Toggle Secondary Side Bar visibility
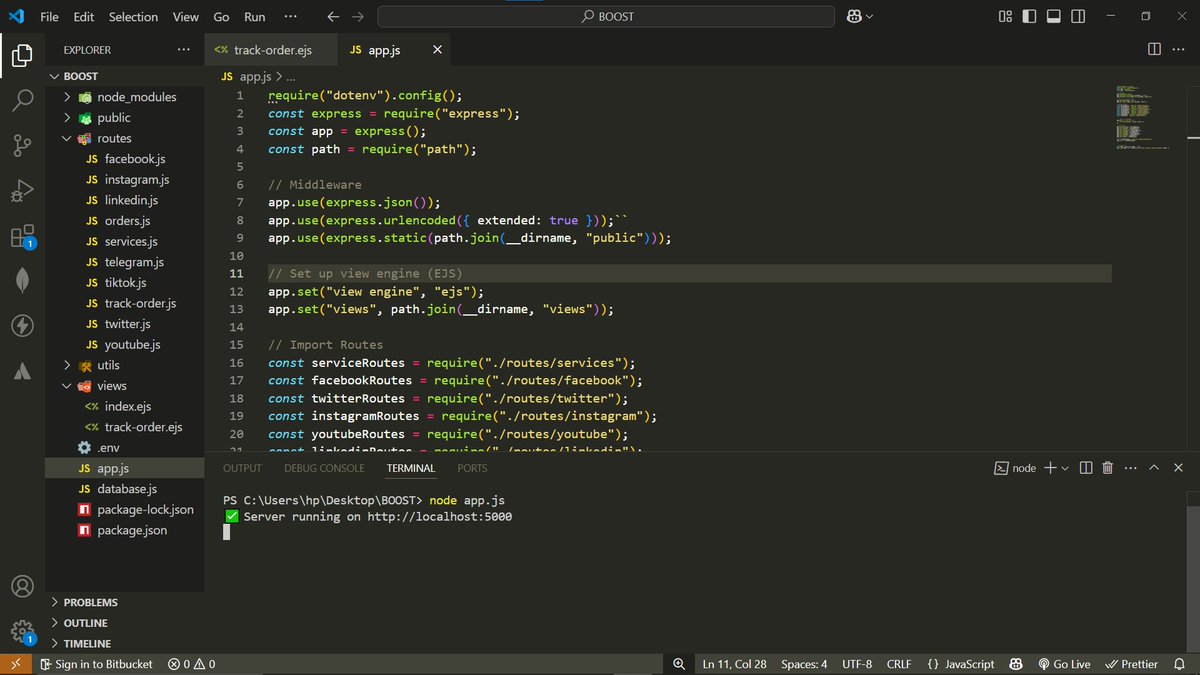This screenshot has width=1200, height=675. (1079, 16)
